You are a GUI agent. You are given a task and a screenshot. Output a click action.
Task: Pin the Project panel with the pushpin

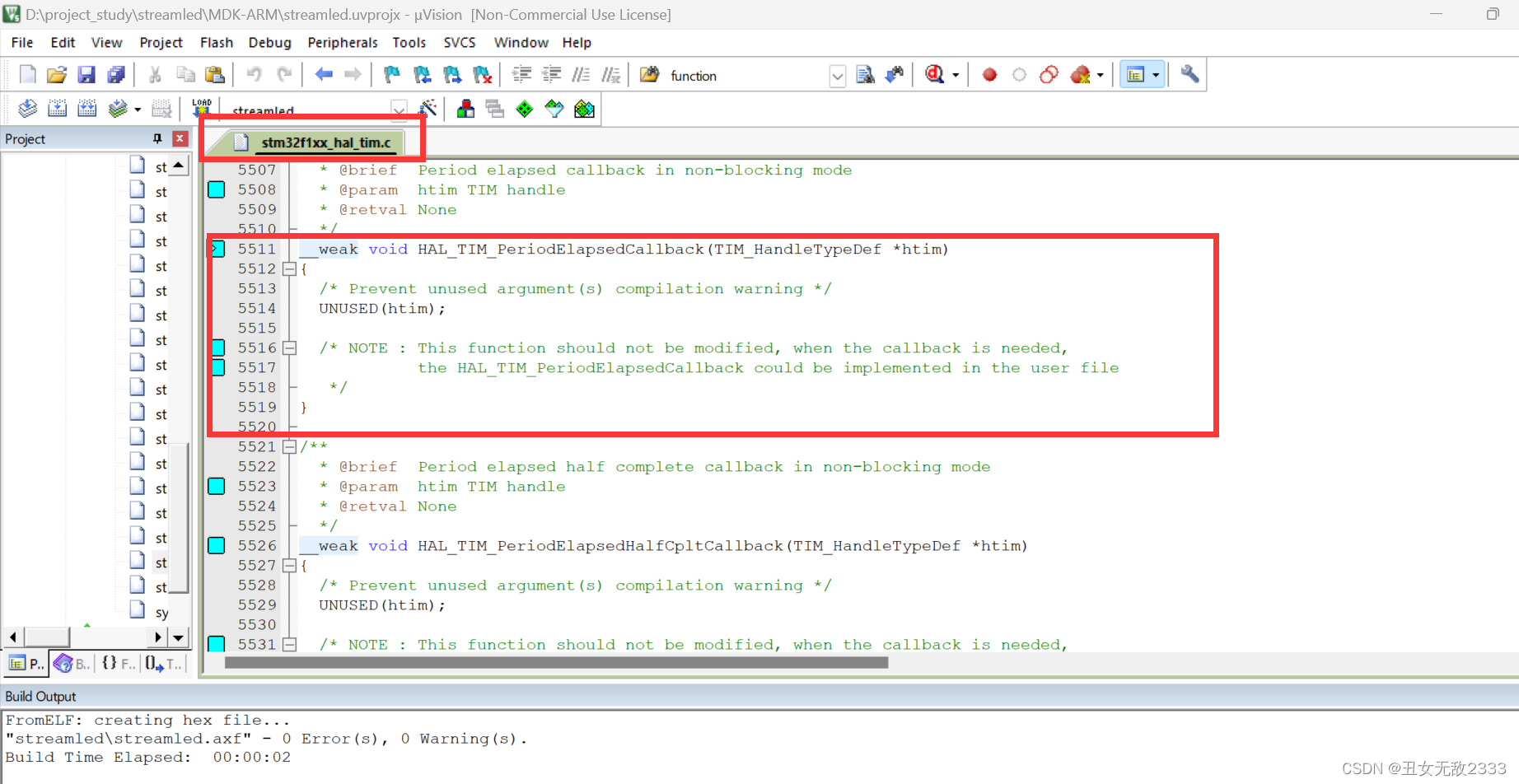click(x=157, y=138)
